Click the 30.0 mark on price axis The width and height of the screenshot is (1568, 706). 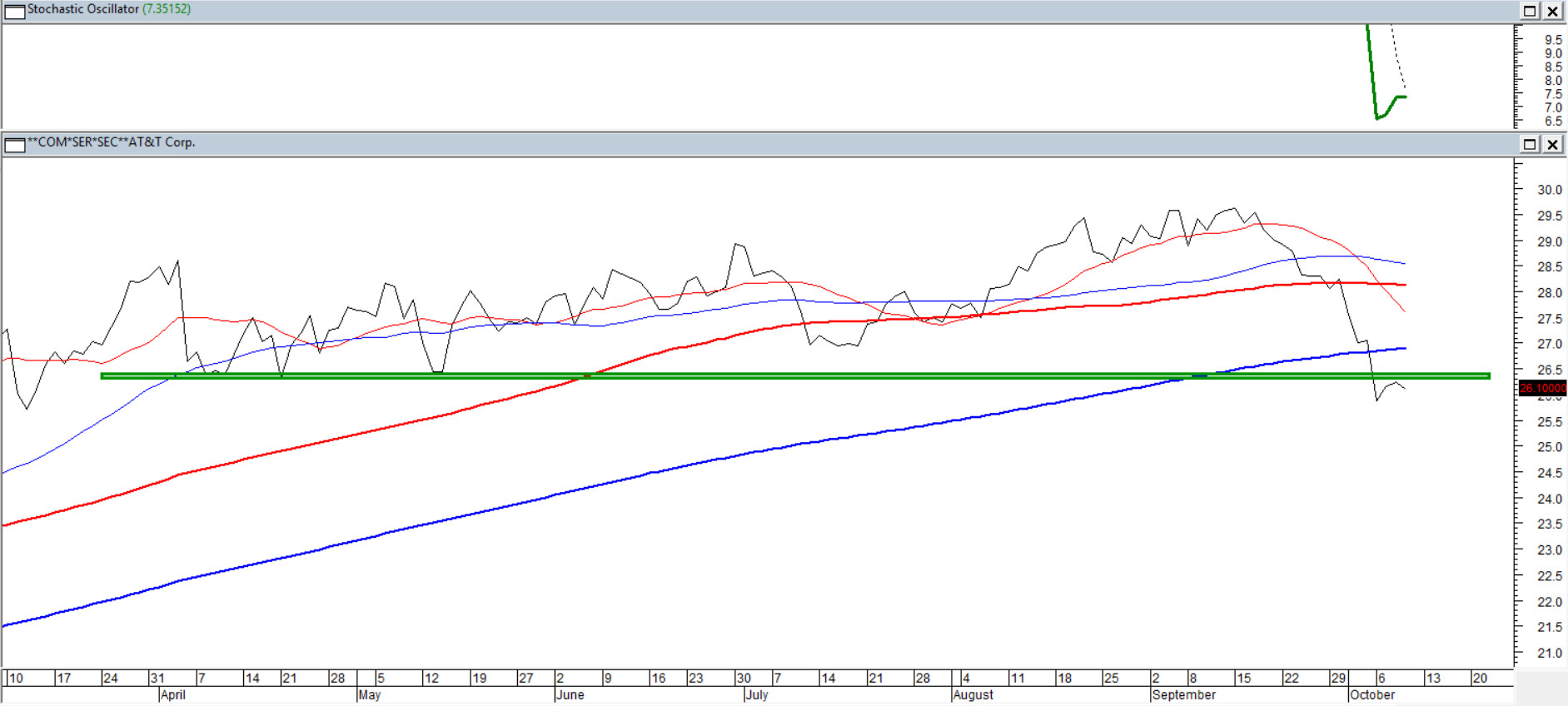coord(1549,190)
